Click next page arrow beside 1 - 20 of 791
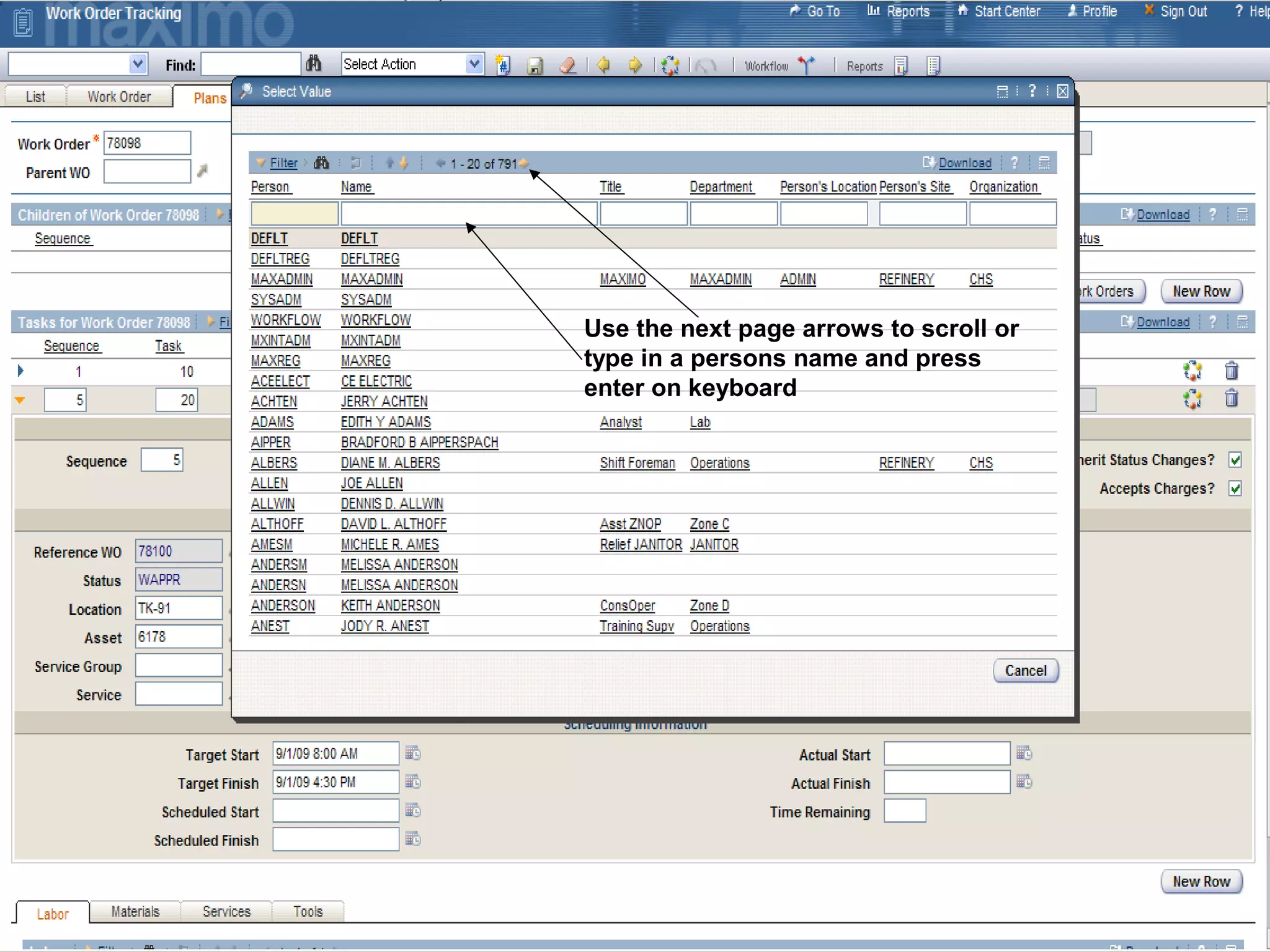Image resolution: width=1270 pixels, height=952 pixels. (x=524, y=164)
